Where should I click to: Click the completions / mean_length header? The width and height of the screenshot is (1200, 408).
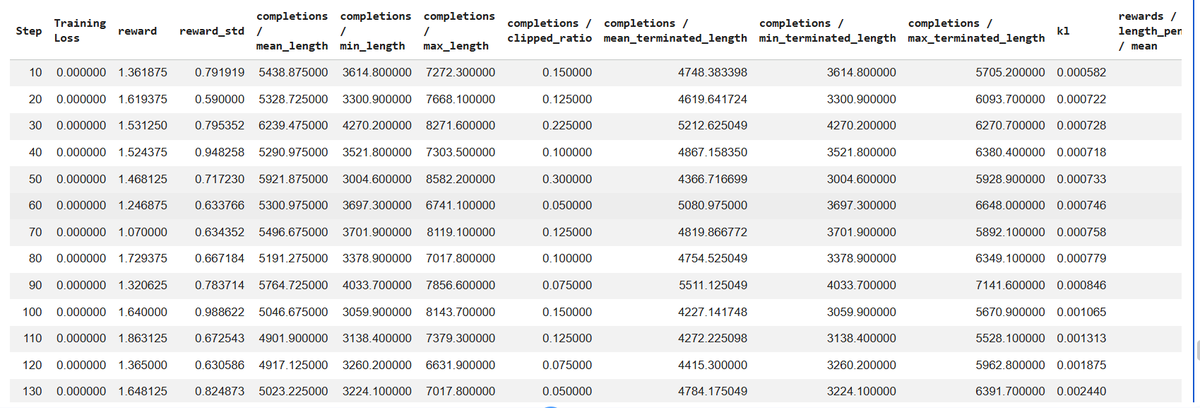pyautogui.click(x=291, y=31)
